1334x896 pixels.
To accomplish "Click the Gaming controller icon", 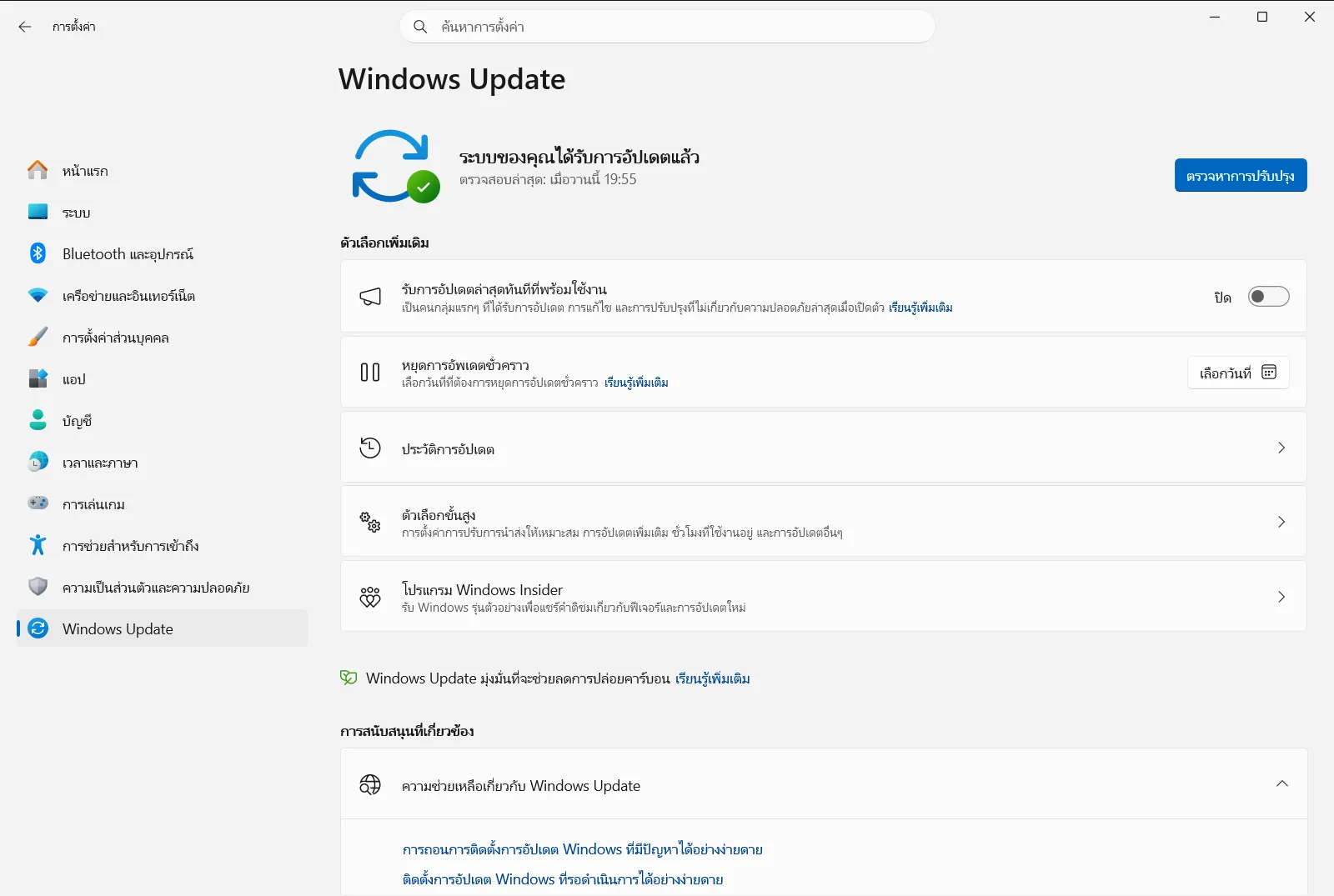I will click(38, 503).
